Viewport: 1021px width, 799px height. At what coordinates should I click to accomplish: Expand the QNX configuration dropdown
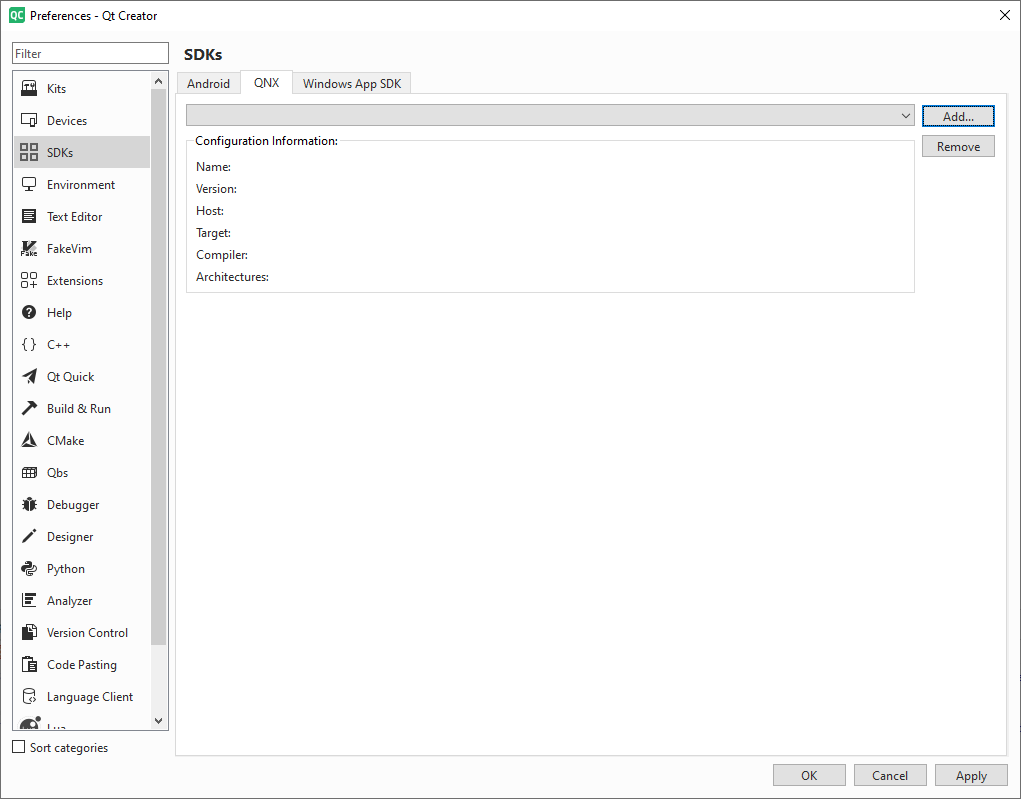(550, 115)
